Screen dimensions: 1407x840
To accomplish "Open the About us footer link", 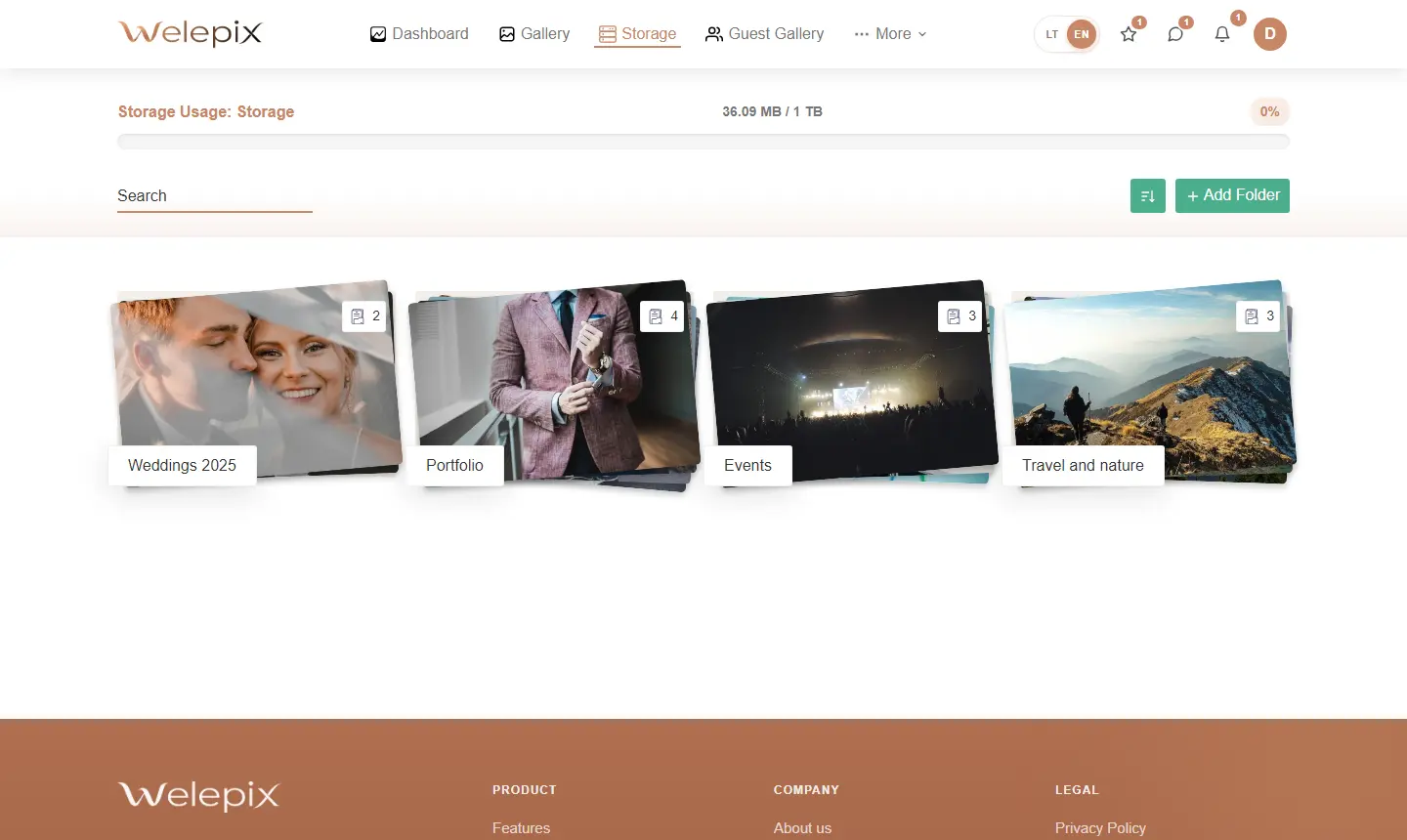I will [x=802, y=828].
